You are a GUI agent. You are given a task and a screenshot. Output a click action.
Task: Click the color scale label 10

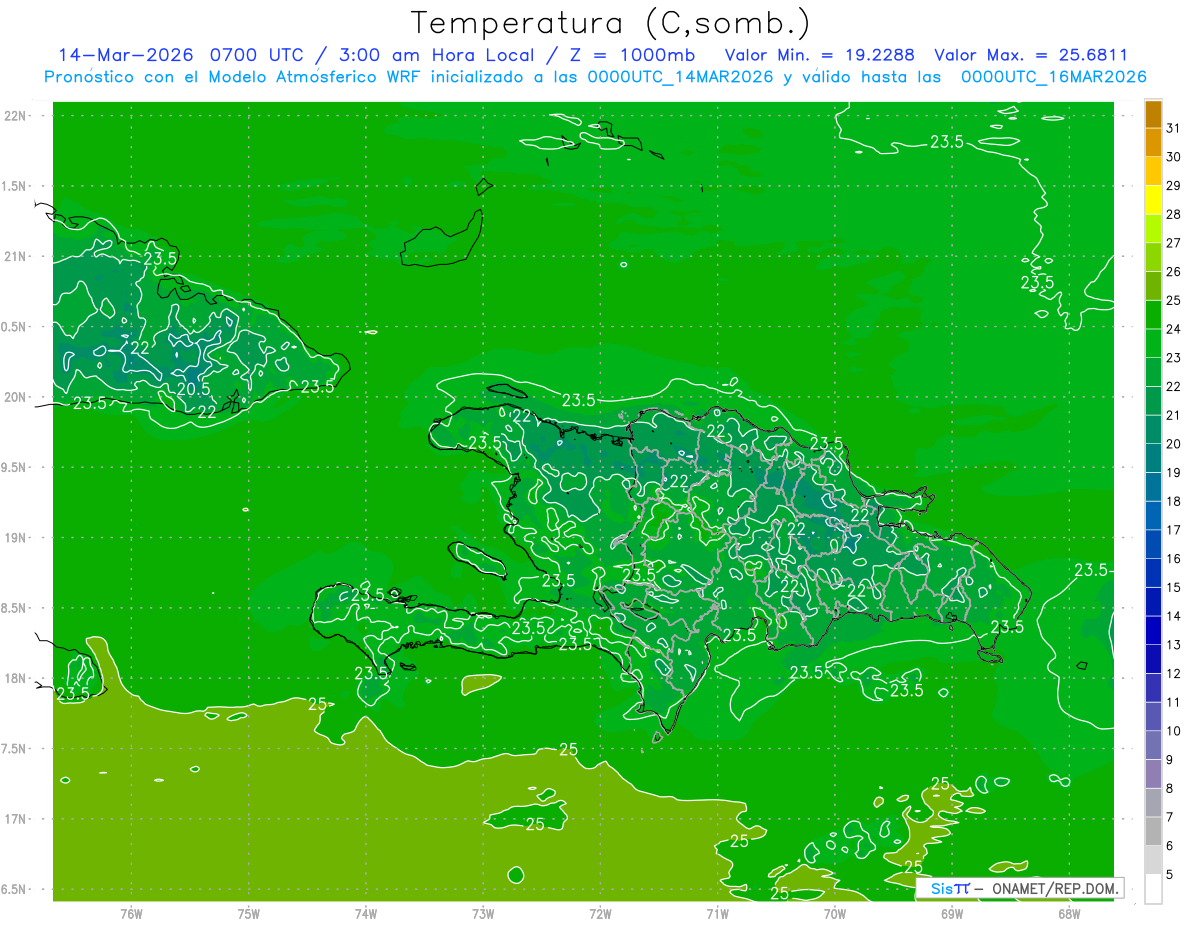click(1174, 731)
